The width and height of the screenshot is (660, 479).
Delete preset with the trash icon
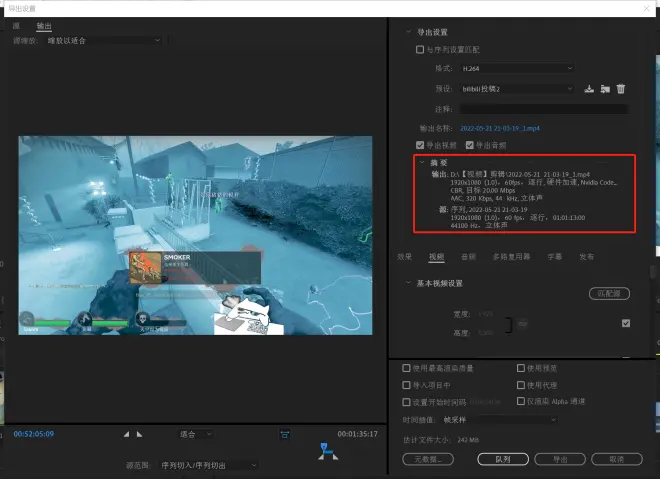(621, 89)
